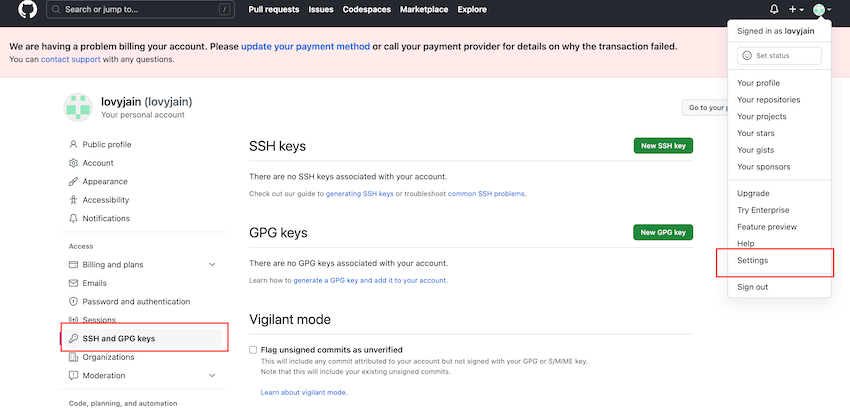Follow the contact support link
The width and height of the screenshot is (850, 409).
point(70,60)
